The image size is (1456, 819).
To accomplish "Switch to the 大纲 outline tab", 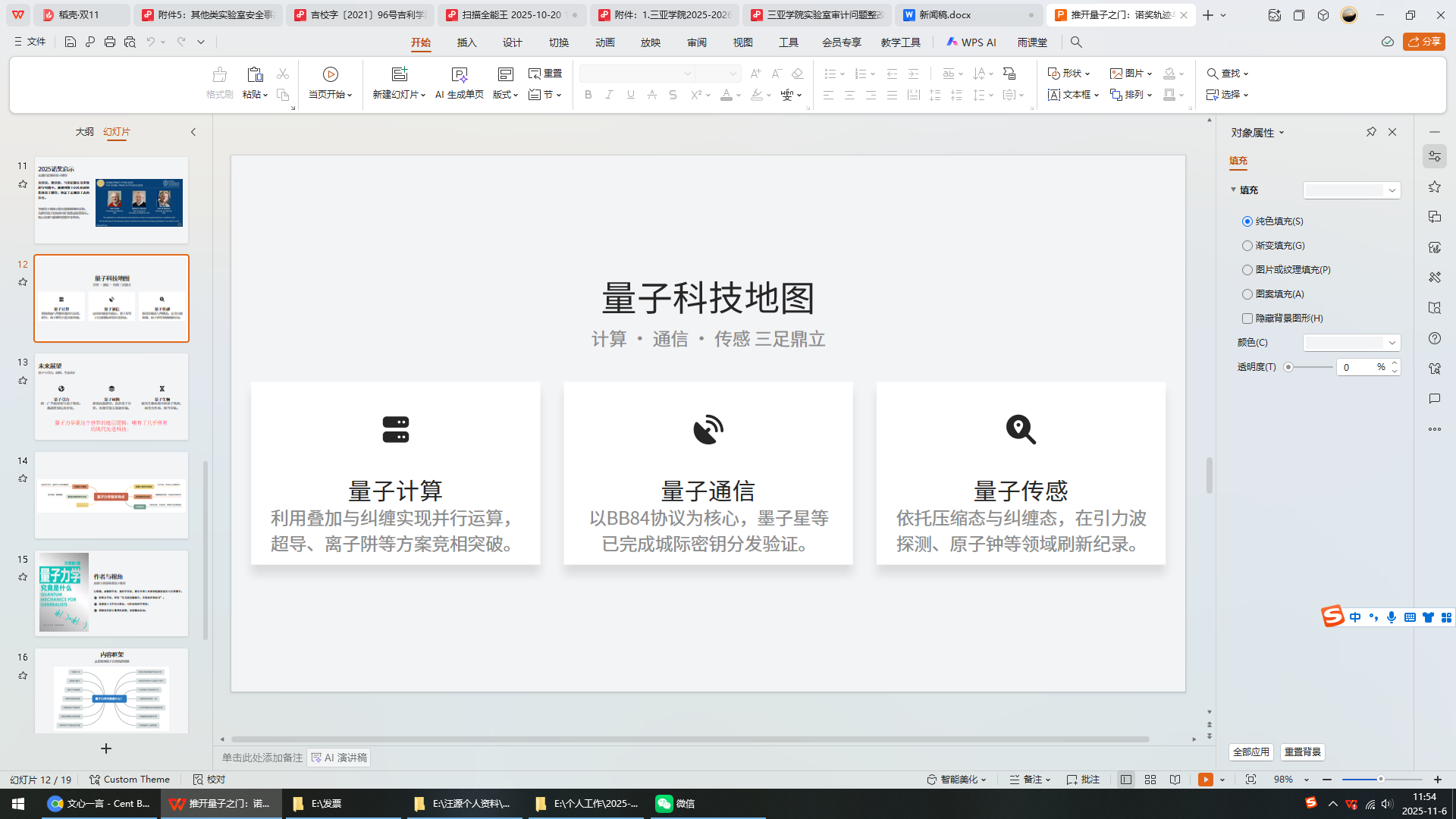I will [84, 132].
